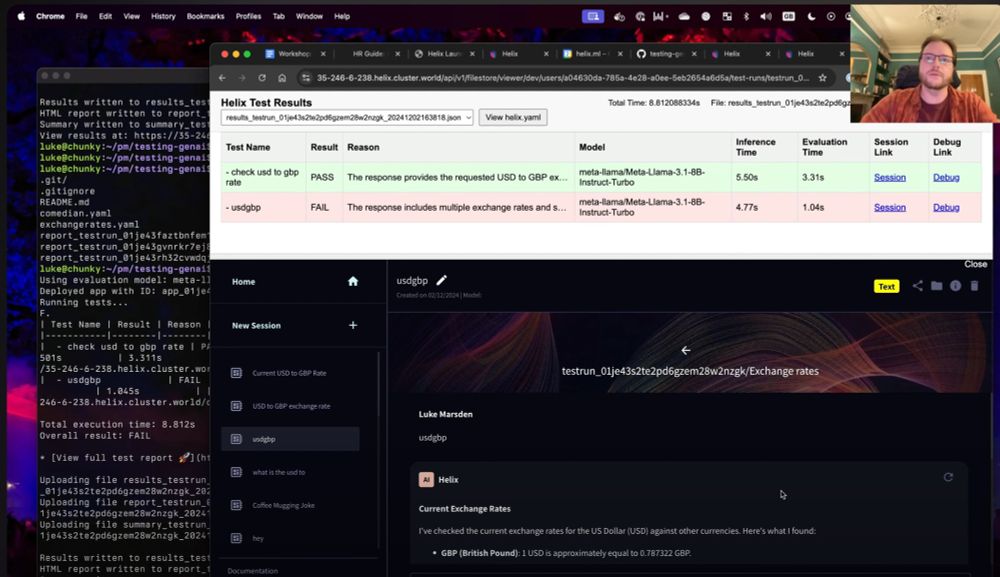Viewport: 1000px width, 577px height.
Task: Close the Workshop browser tab
Action: [x=323, y=54]
